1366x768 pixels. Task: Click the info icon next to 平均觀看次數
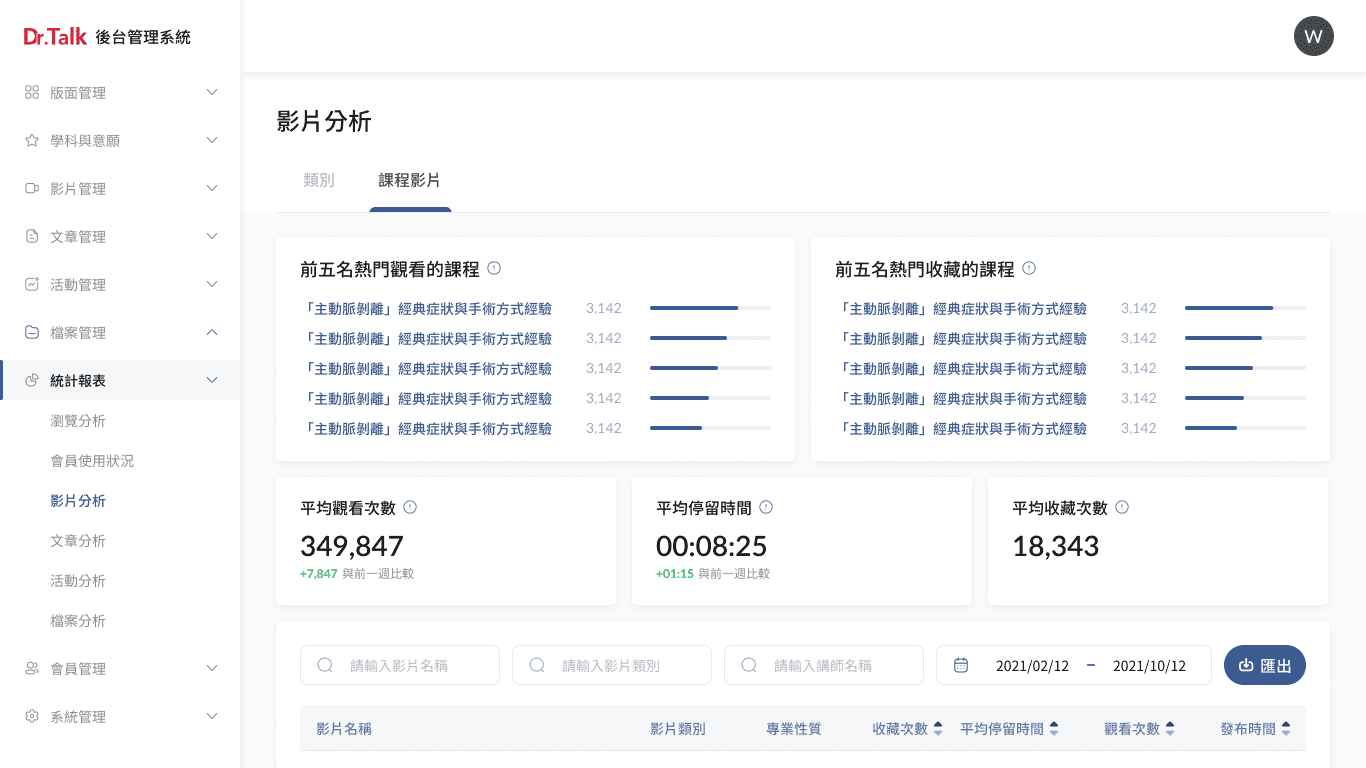(410, 508)
